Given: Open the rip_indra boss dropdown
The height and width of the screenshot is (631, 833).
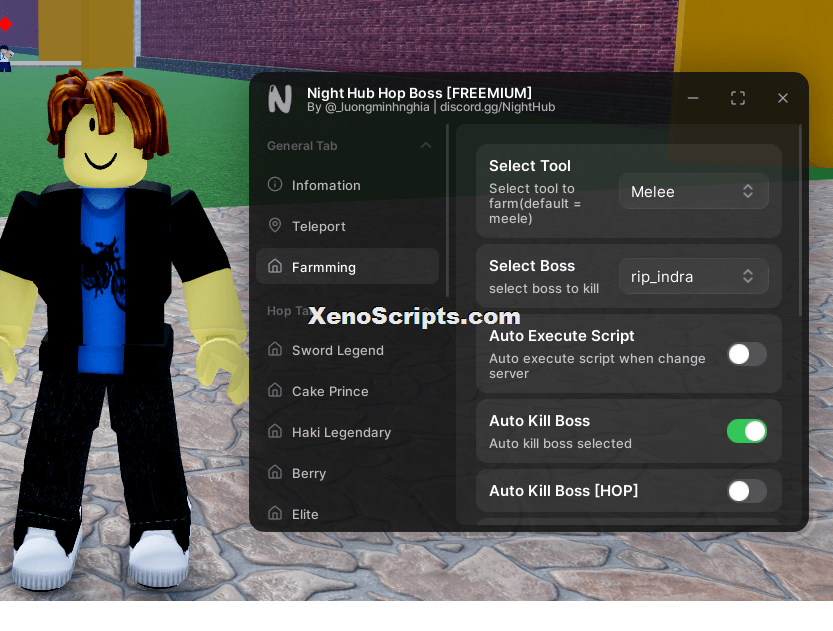Looking at the screenshot, I should pyautogui.click(x=693, y=276).
